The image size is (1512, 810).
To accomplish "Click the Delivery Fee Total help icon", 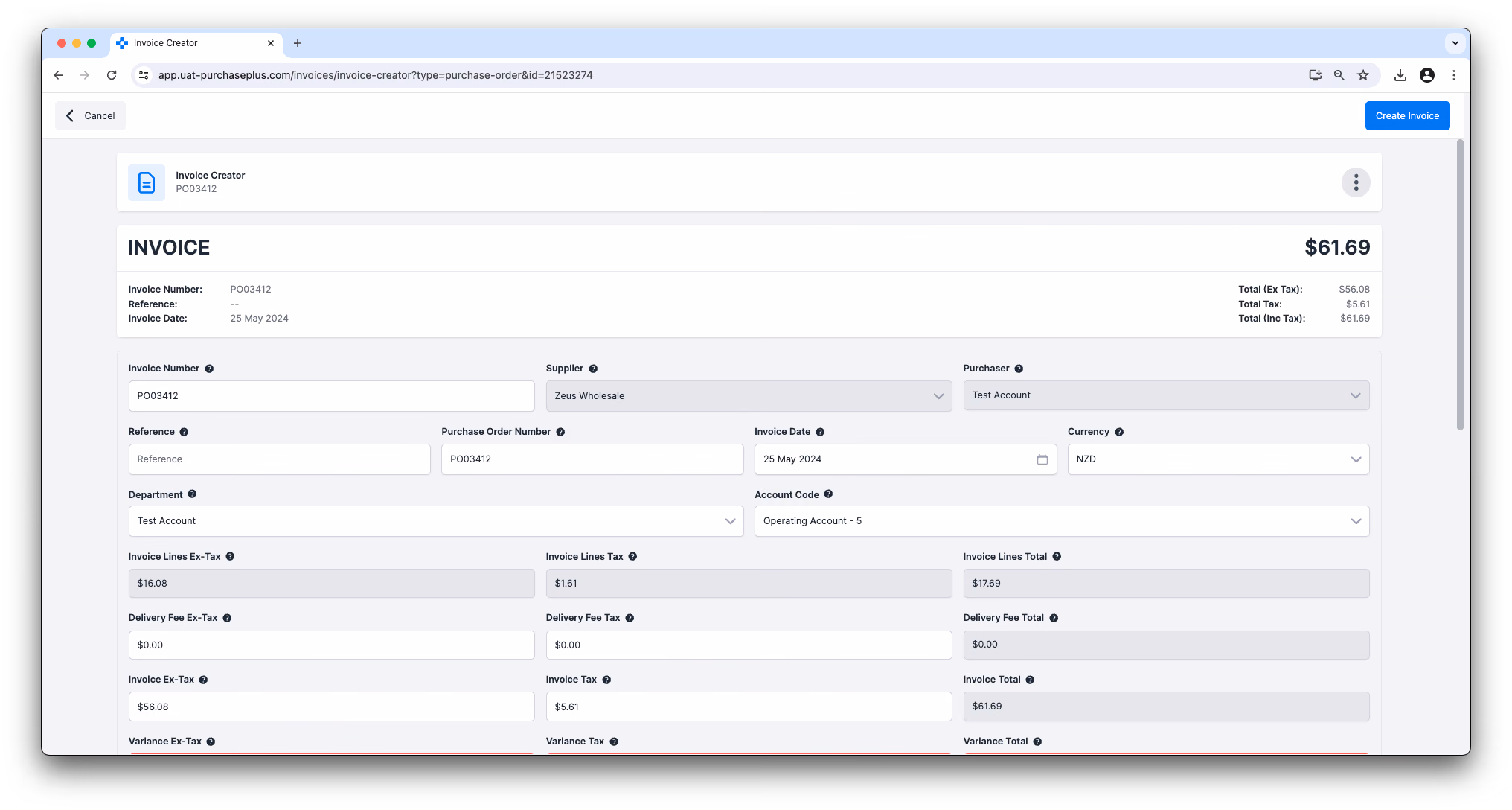I will point(1054,618).
